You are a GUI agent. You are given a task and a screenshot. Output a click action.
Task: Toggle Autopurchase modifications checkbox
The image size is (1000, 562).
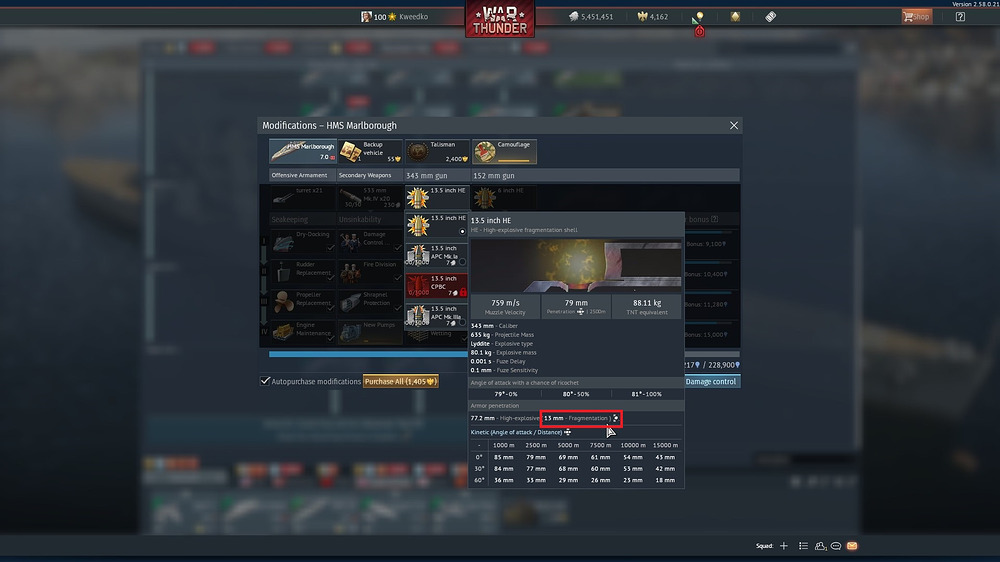pyautogui.click(x=265, y=381)
